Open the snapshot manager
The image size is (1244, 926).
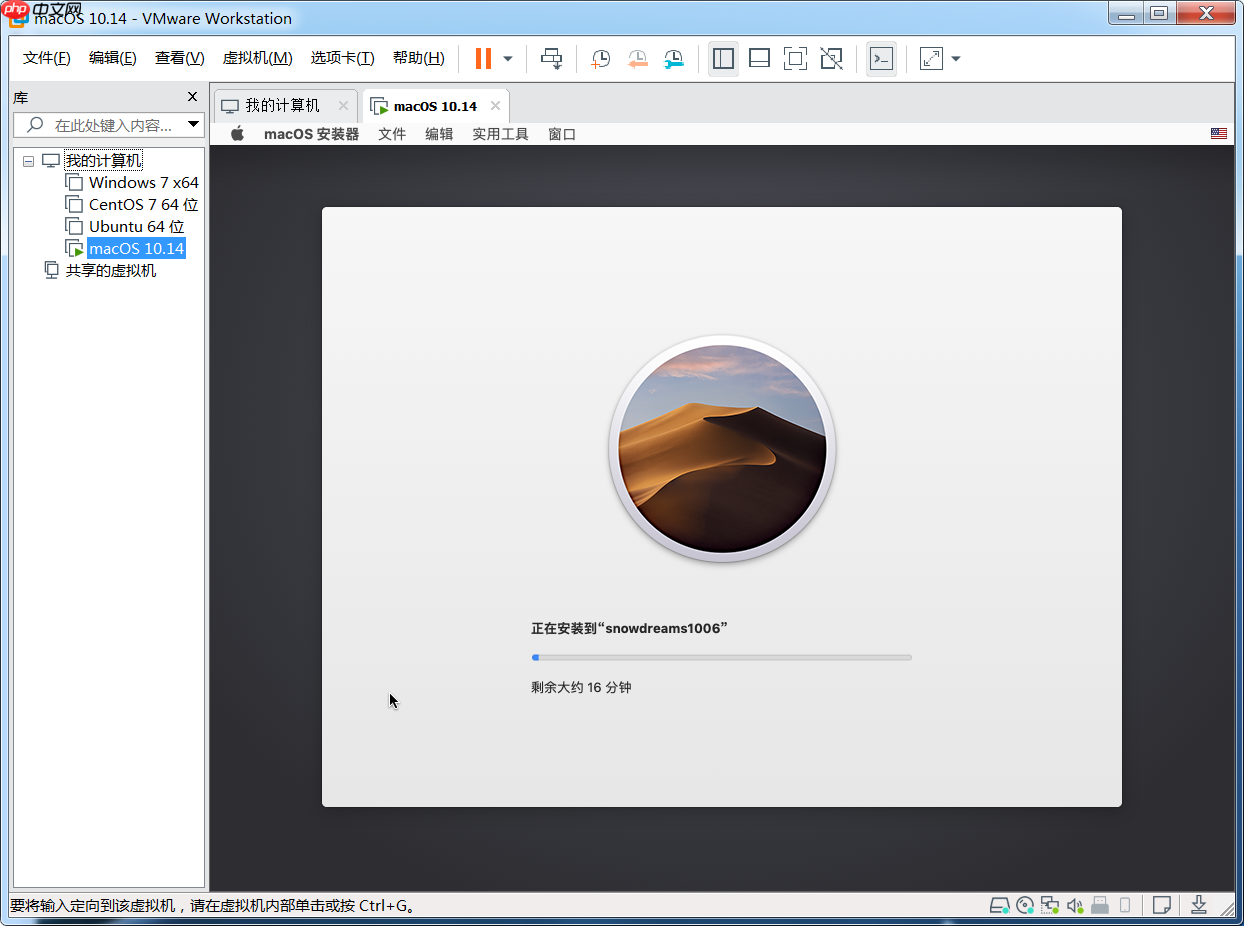point(674,59)
